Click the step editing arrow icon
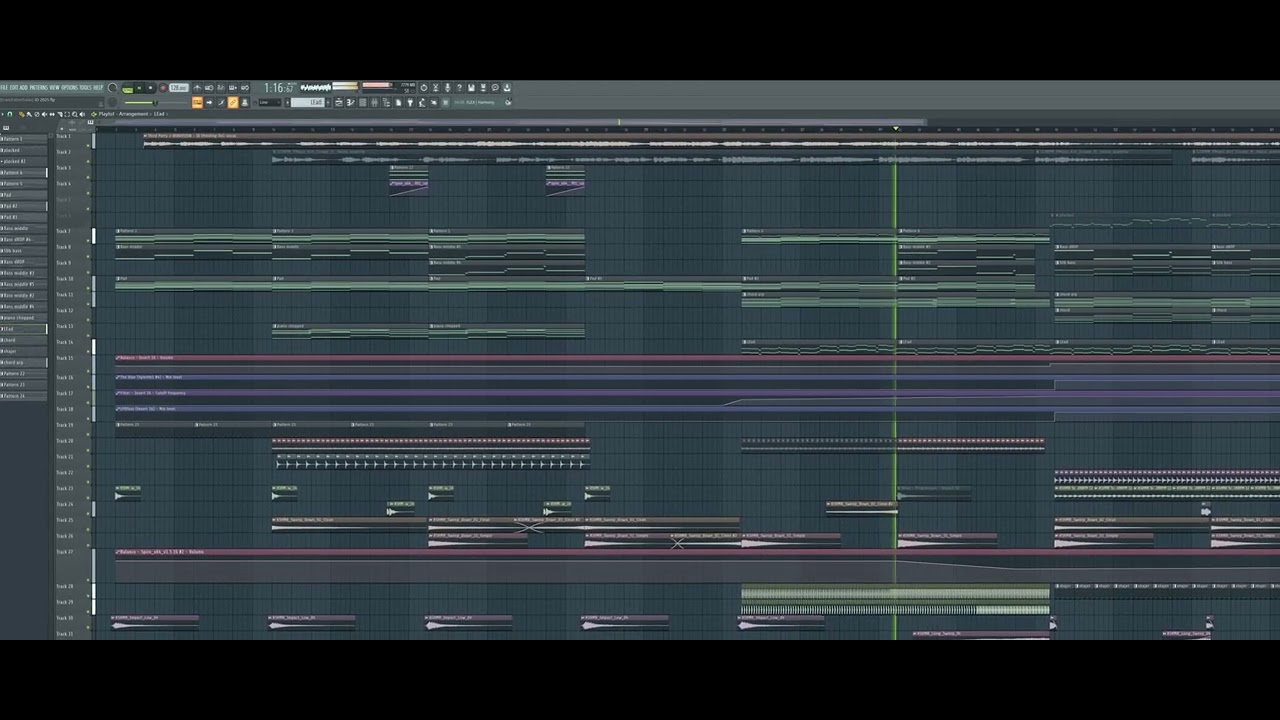 [209, 102]
